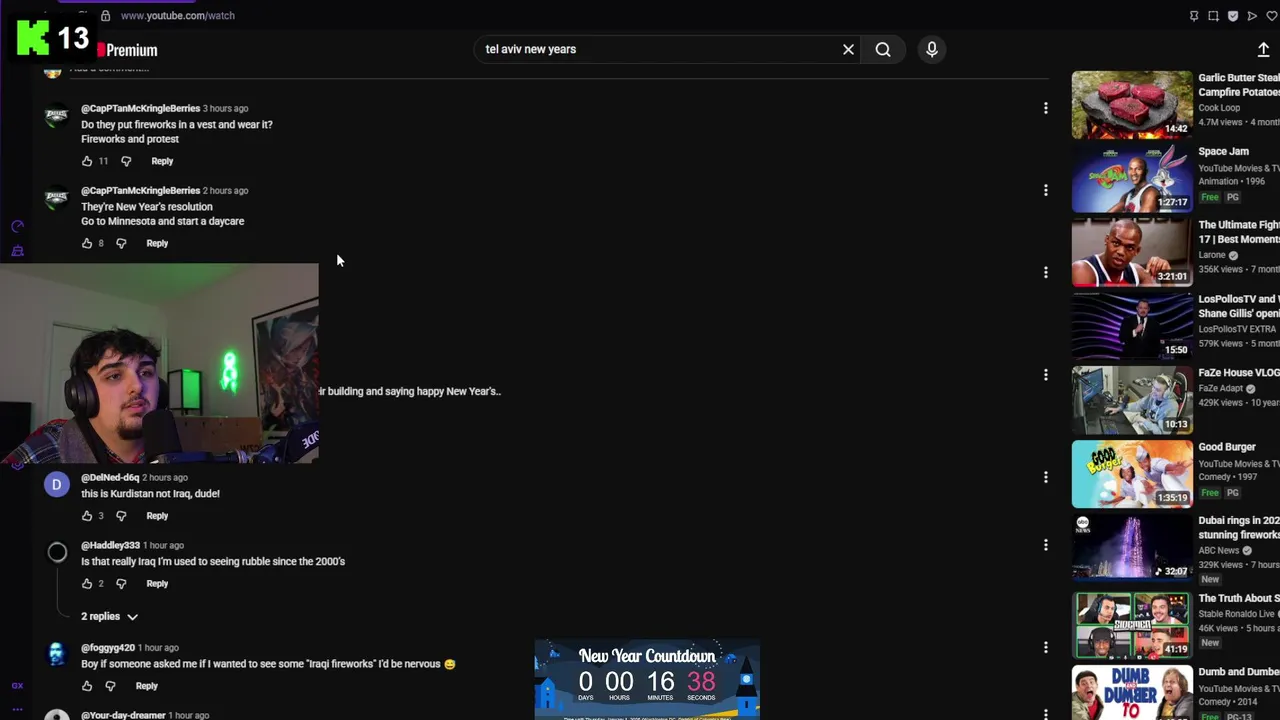Screen dimensions: 1280x720
Task: Open the Good Burger movie thumbnail
Action: pyautogui.click(x=1132, y=474)
